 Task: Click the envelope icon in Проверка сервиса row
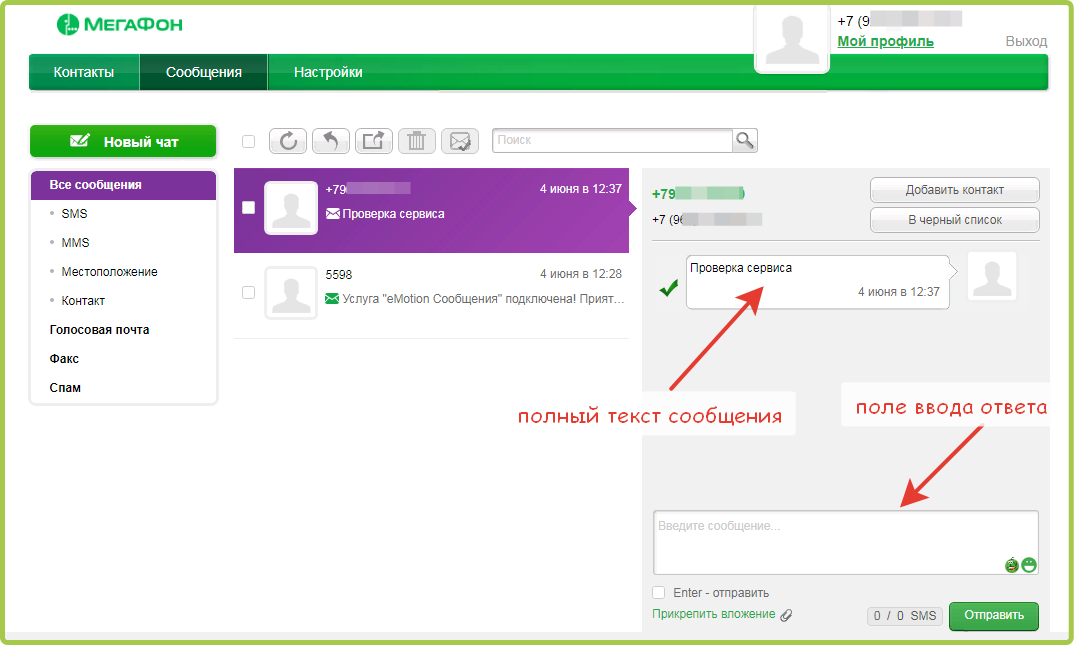(333, 214)
